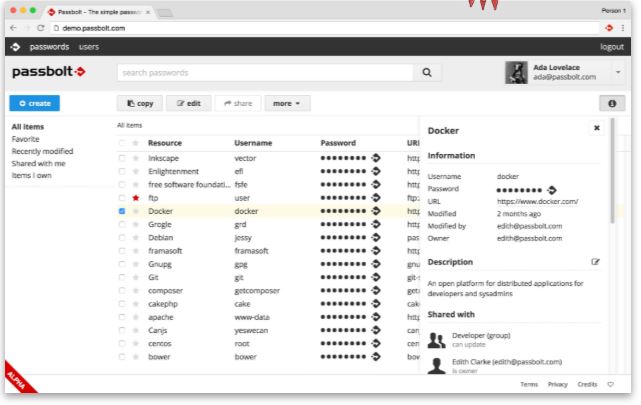Click the copy password icon in the Gnupg row
Image resolution: width=641 pixels, height=405 pixels.
[376, 264]
